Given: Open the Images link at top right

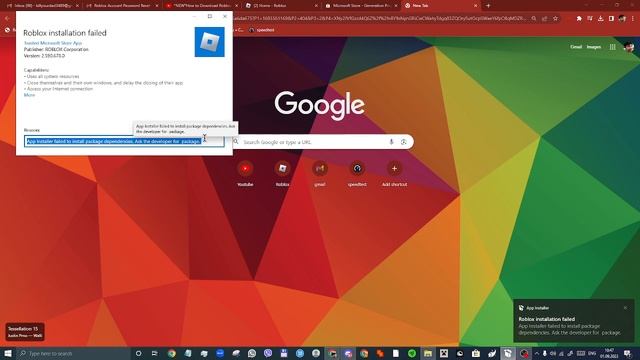Looking at the screenshot, I should pos(593,47).
